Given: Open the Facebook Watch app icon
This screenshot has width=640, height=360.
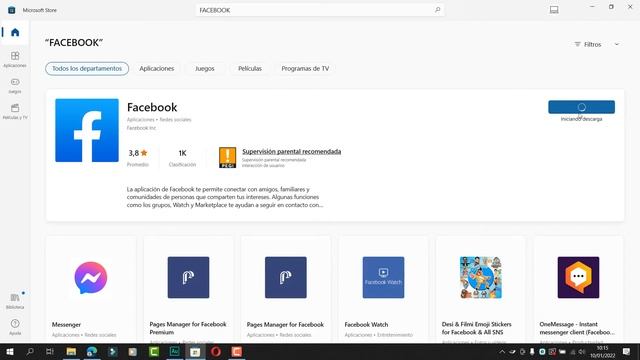Looking at the screenshot, I should tap(383, 278).
